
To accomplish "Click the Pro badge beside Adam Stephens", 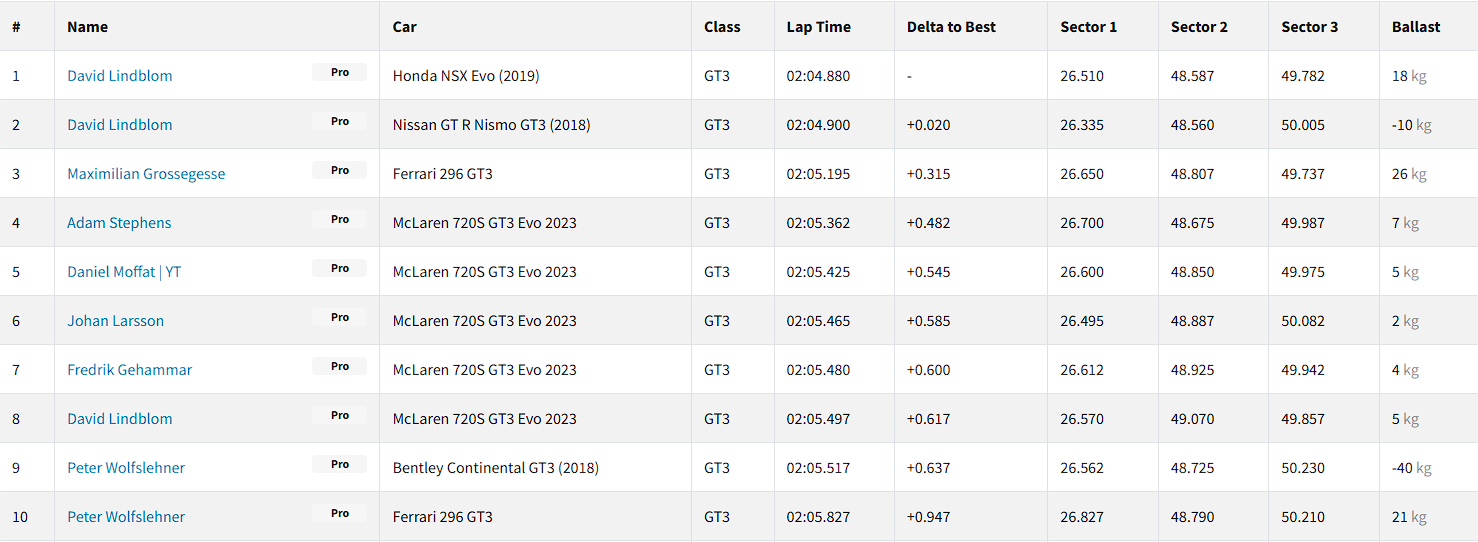I will (339, 219).
